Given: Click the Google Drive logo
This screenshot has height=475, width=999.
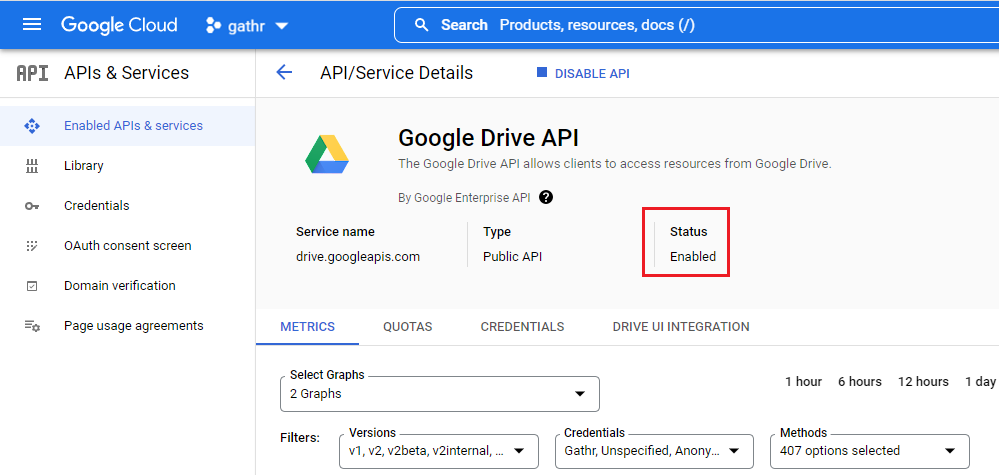Looking at the screenshot, I should coord(327,154).
